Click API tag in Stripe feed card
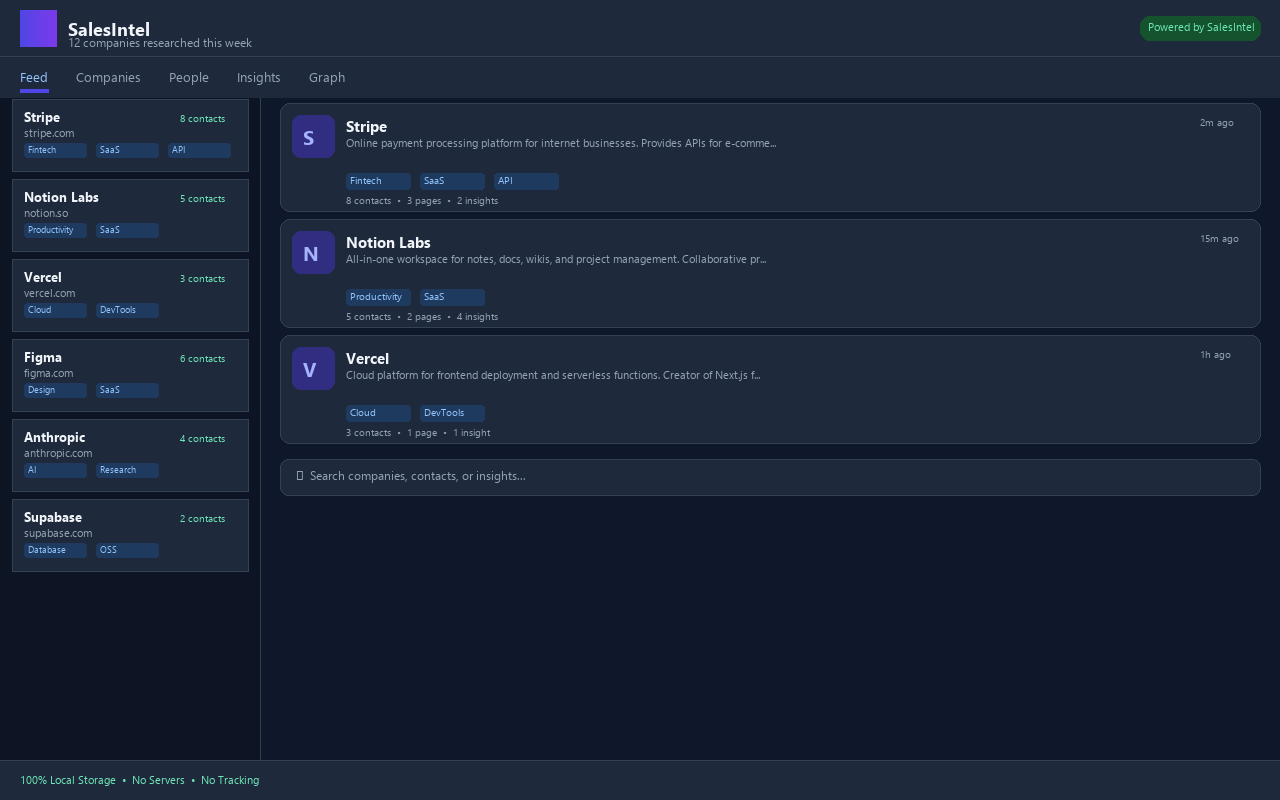 point(526,181)
